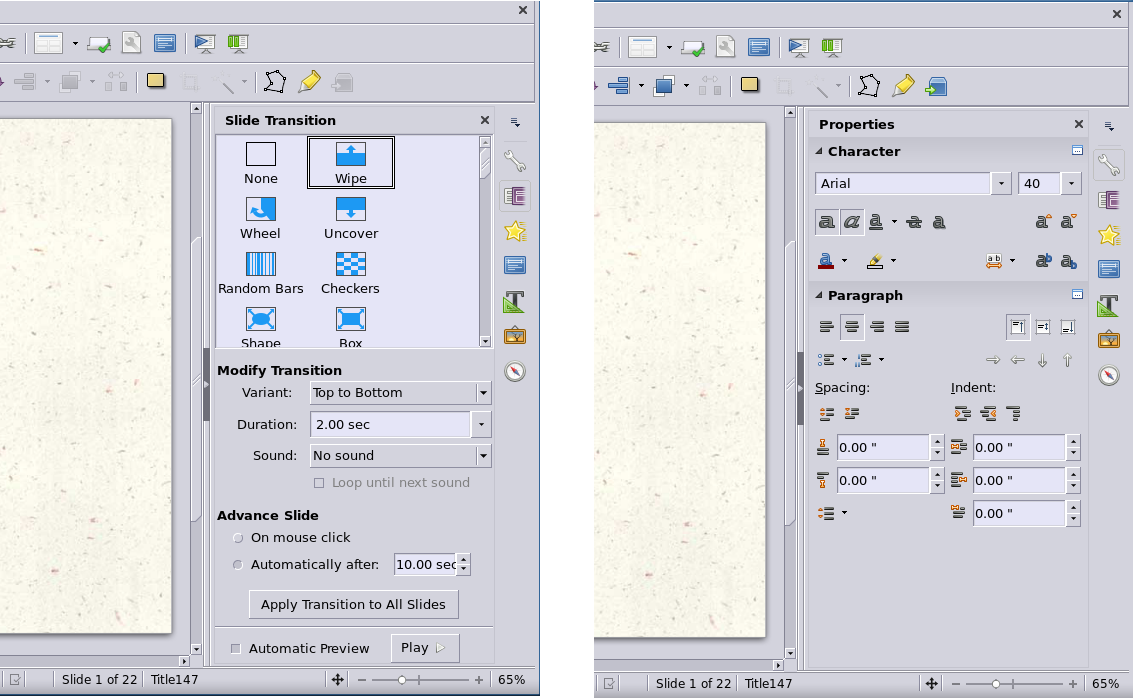Viewport: 1133px width, 698px height.
Task: Toggle Underline in Character section
Action: tap(876, 222)
